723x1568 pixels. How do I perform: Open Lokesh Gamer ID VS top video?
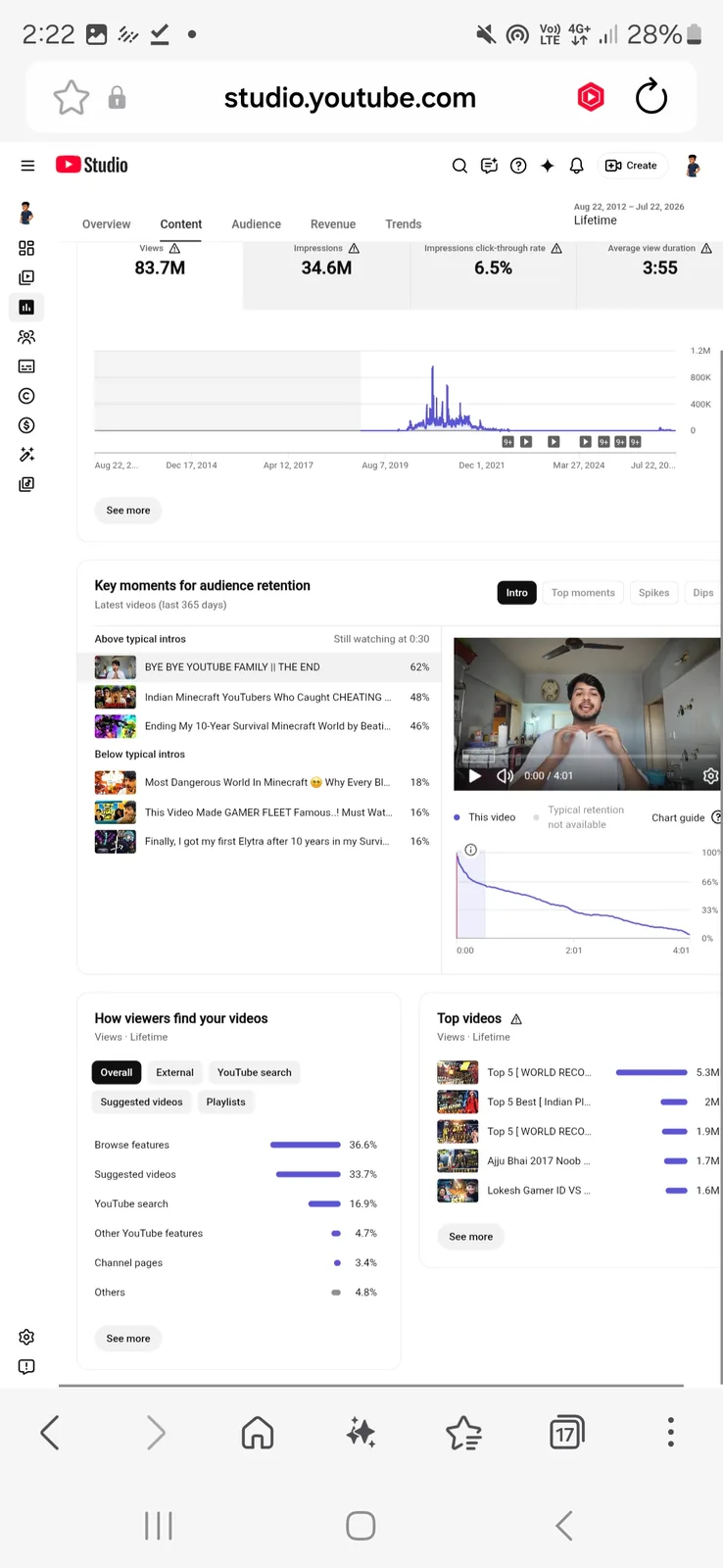pyautogui.click(x=578, y=1191)
